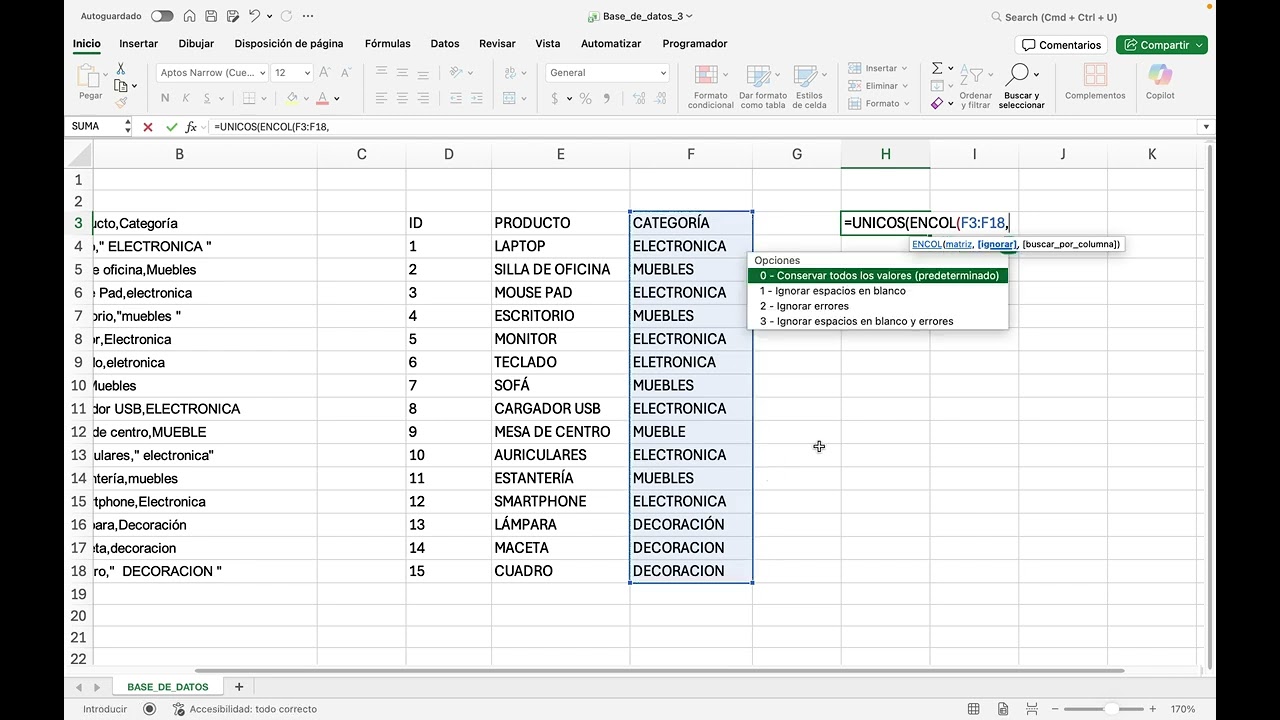Image resolution: width=1280 pixels, height=720 pixels.
Task: Confirm formula with the green checkmark
Action: (172, 127)
